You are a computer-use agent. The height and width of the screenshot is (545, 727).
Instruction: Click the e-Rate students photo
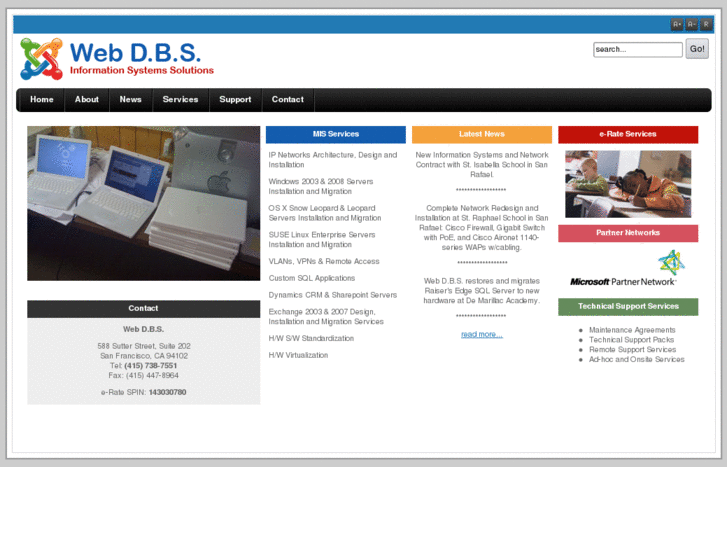(x=628, y=184)
